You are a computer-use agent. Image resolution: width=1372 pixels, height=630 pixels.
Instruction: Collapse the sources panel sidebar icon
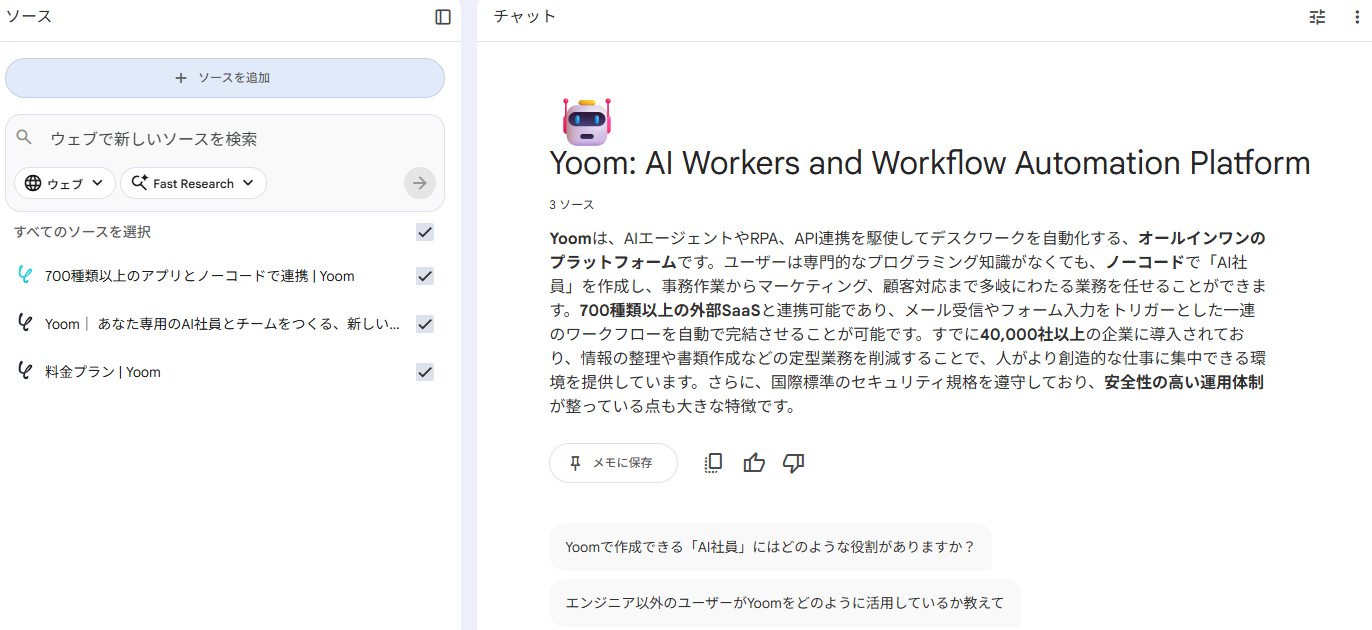click(x=443, y=17)
